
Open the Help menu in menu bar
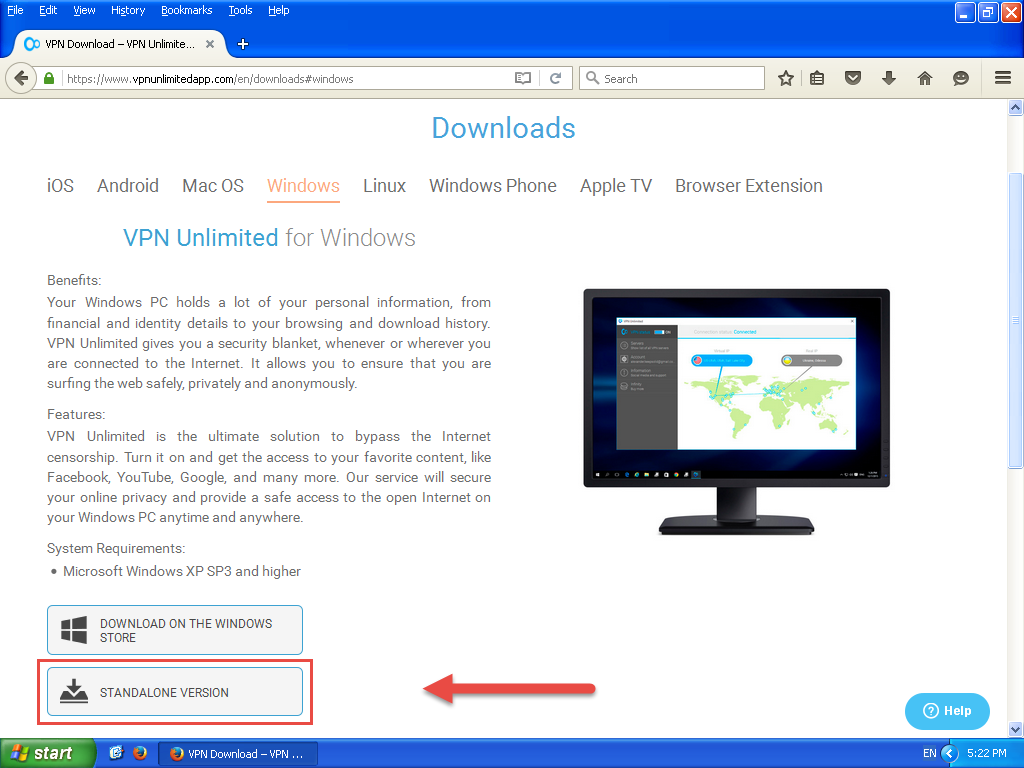(279, 10)
